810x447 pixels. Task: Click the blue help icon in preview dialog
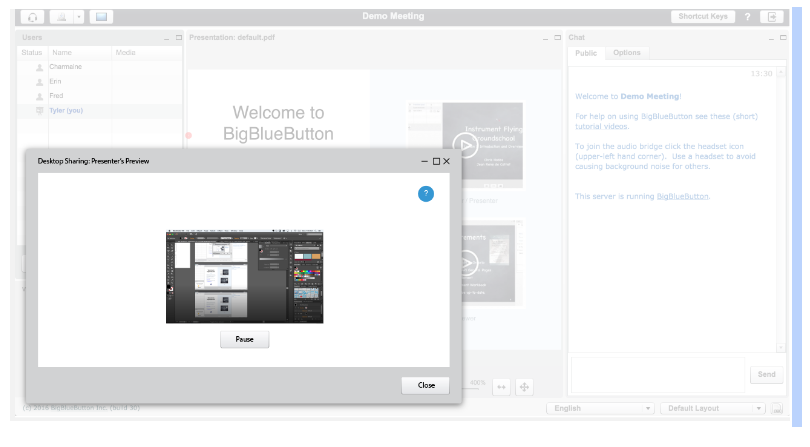426,194
